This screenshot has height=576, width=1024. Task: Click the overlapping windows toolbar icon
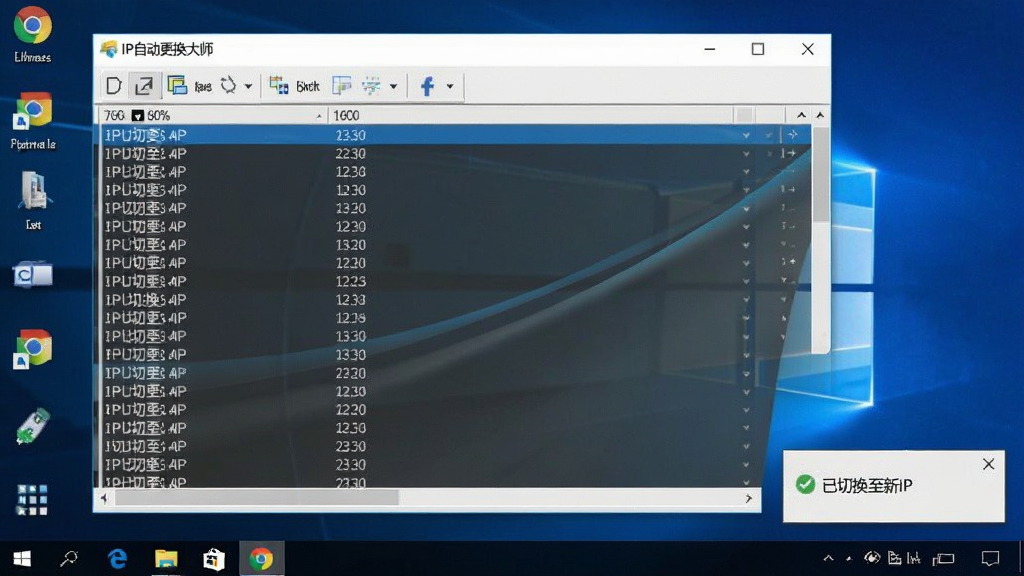176,86
